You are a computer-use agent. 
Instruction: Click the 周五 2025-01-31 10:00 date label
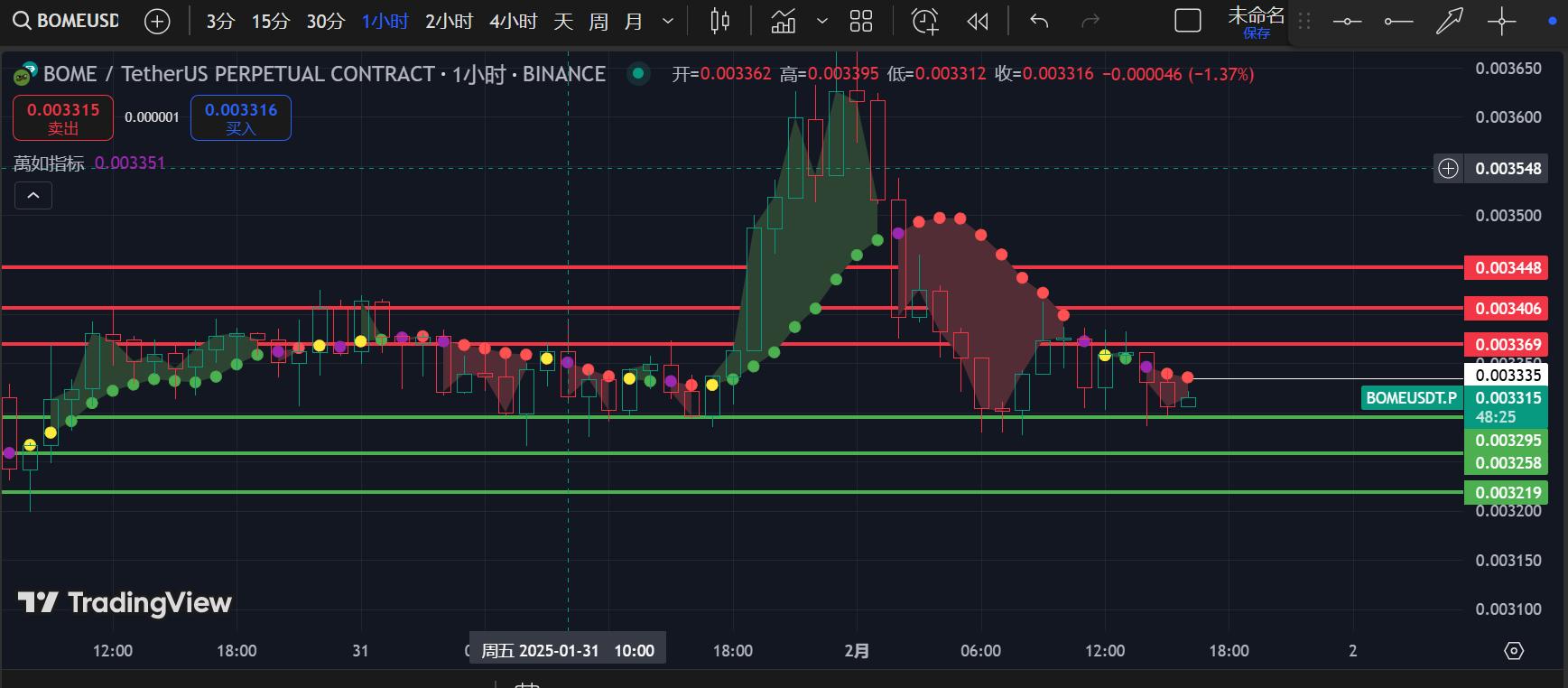click(568, 650)
